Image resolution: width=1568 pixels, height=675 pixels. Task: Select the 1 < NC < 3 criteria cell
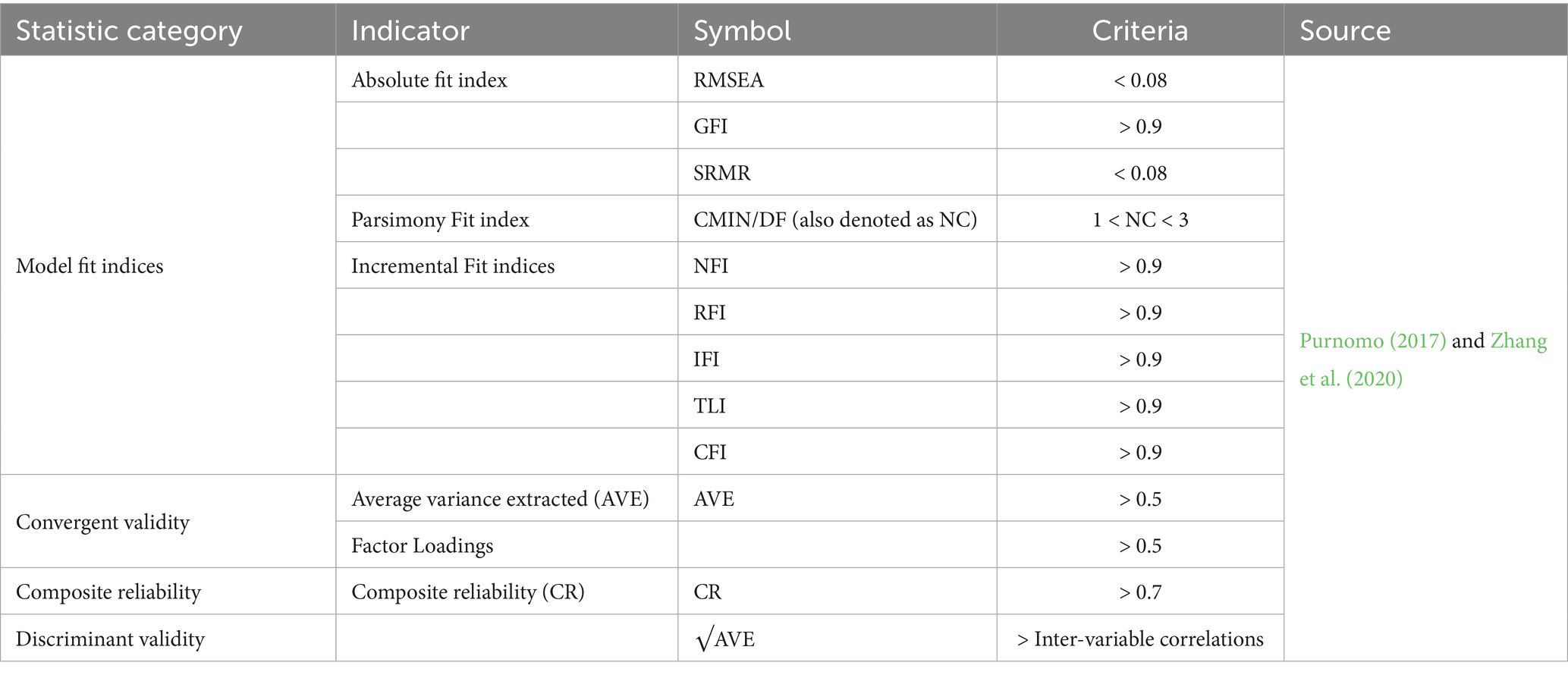tap(1140, 220)
